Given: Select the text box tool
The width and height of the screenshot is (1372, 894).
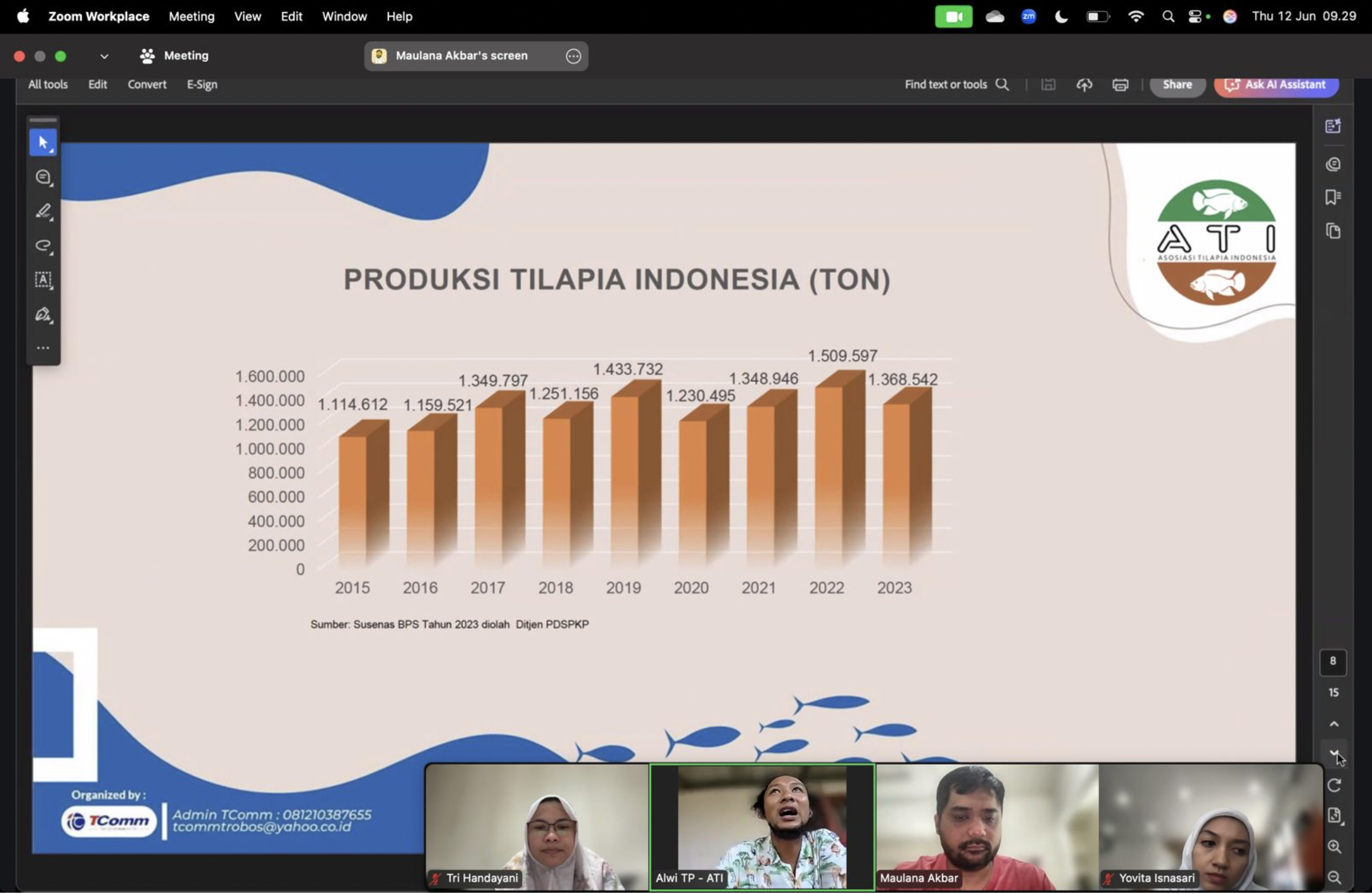Looking at the screenshot, I should (x=43, y=280).
